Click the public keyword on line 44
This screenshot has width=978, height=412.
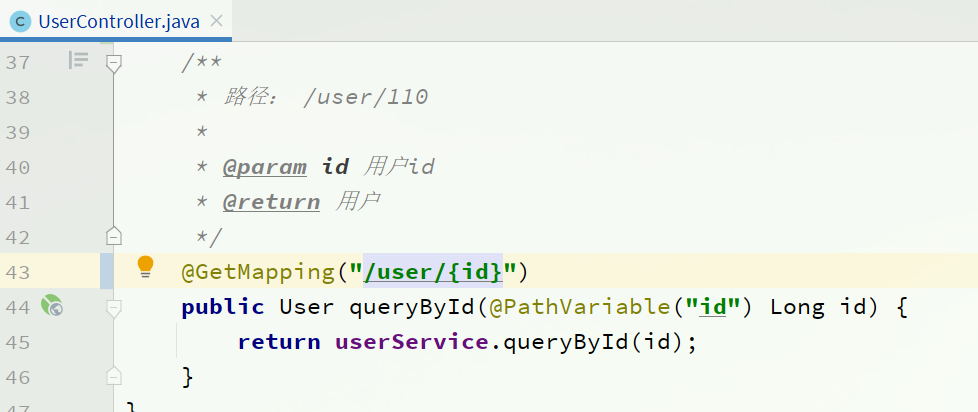[x=223, y=307]
